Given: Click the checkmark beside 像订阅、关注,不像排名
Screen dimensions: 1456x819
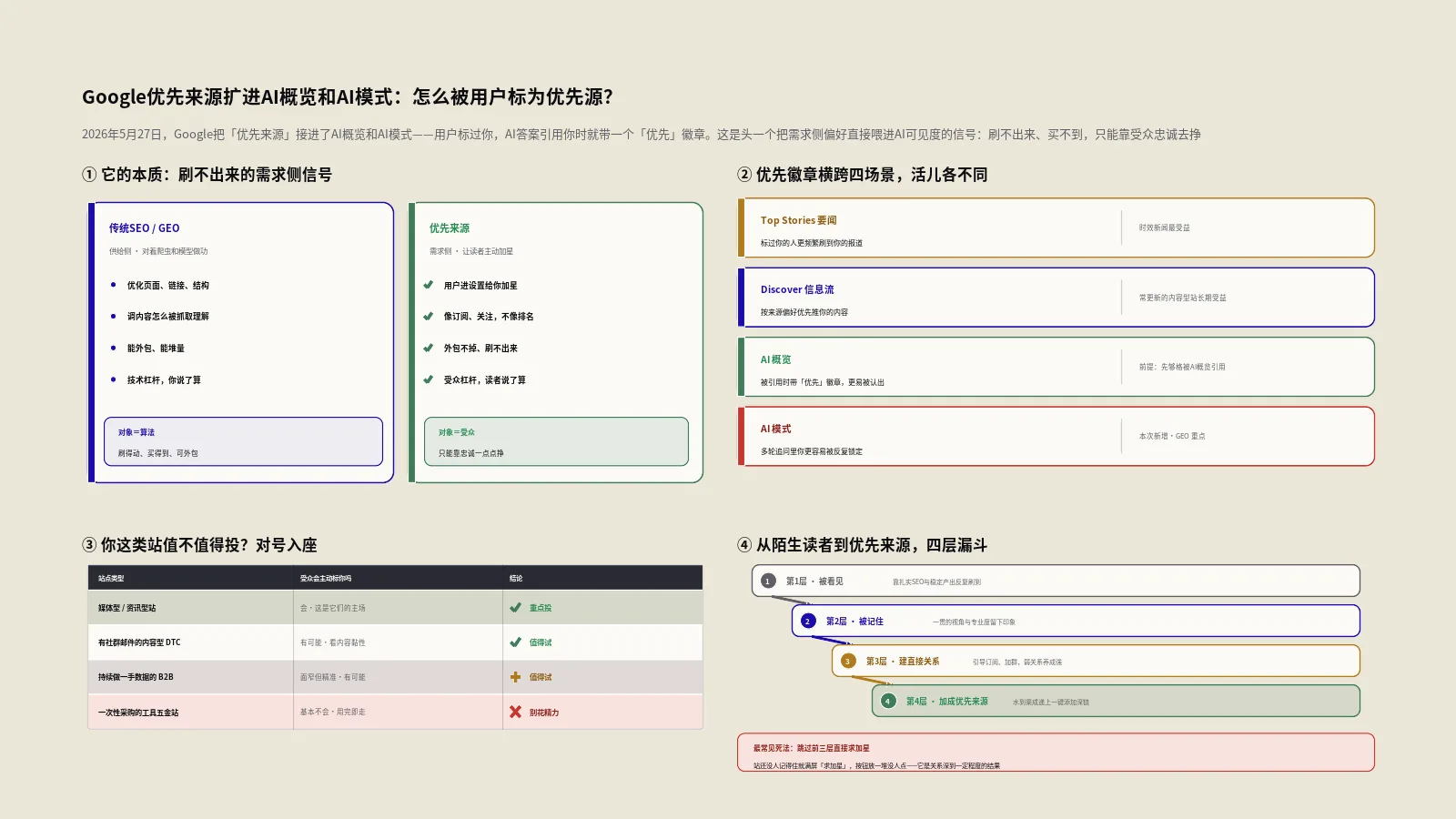Looking at the screenshot, I should pos(429,317).
